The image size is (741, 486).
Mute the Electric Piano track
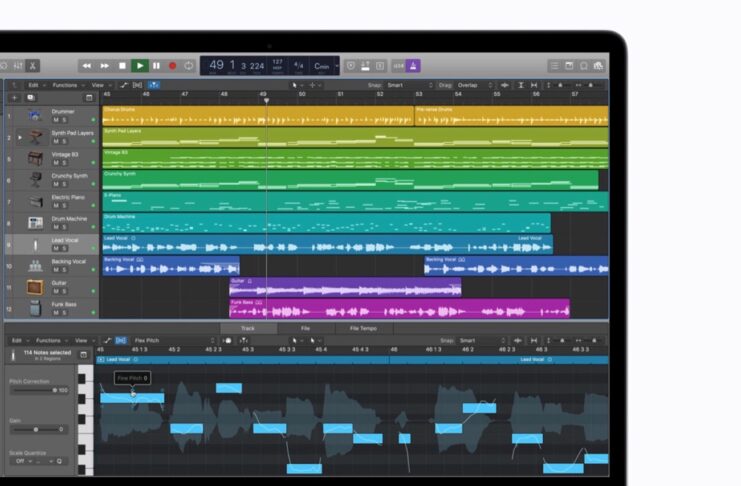pos(56,206)
